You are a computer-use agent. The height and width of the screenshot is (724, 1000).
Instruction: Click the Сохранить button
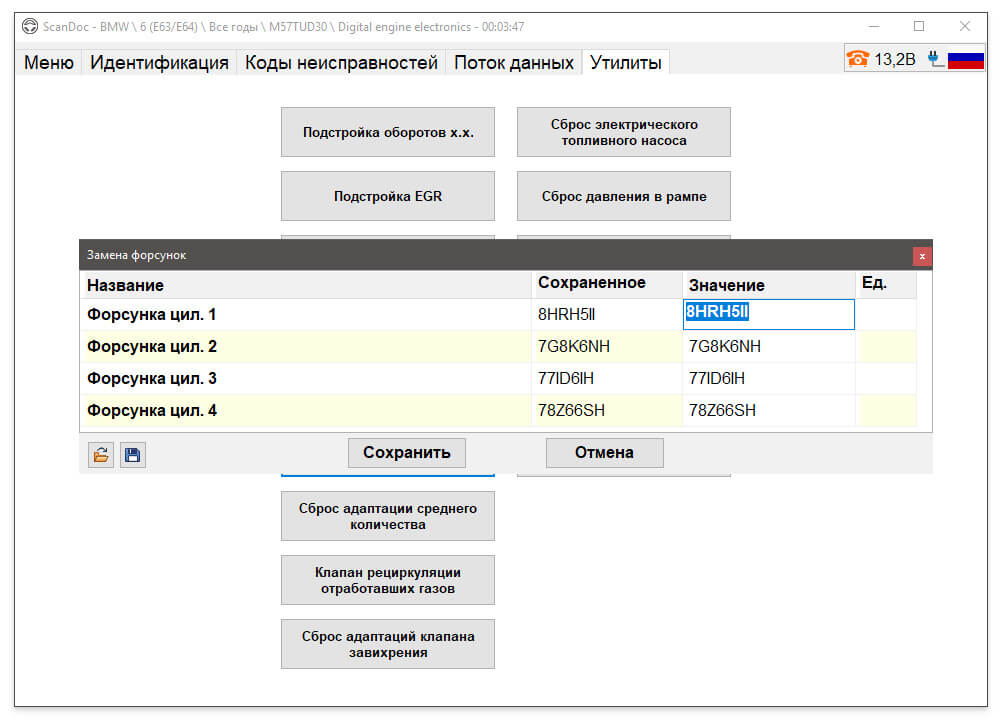coord(407,452)
